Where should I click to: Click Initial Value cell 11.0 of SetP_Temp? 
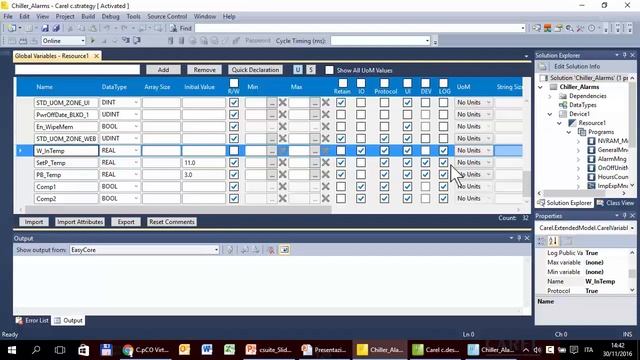pos(204,162)
